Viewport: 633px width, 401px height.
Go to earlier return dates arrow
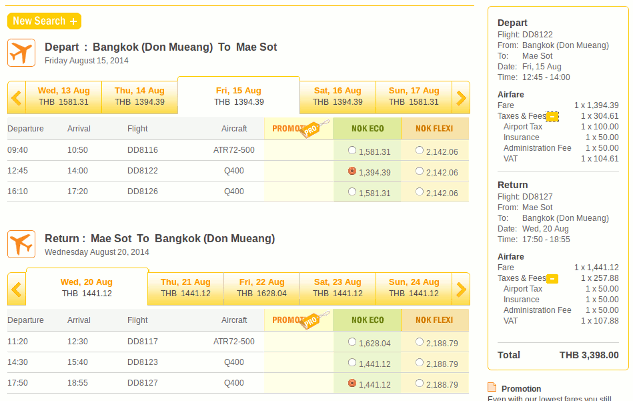click(16, 289)
